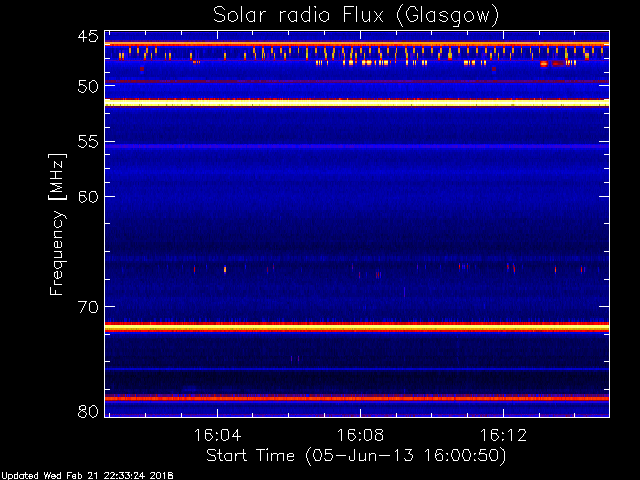This screenshot has width=640, height=480.
Task: Click the 80 frequency tick label
Action: [x=88, y=411]
